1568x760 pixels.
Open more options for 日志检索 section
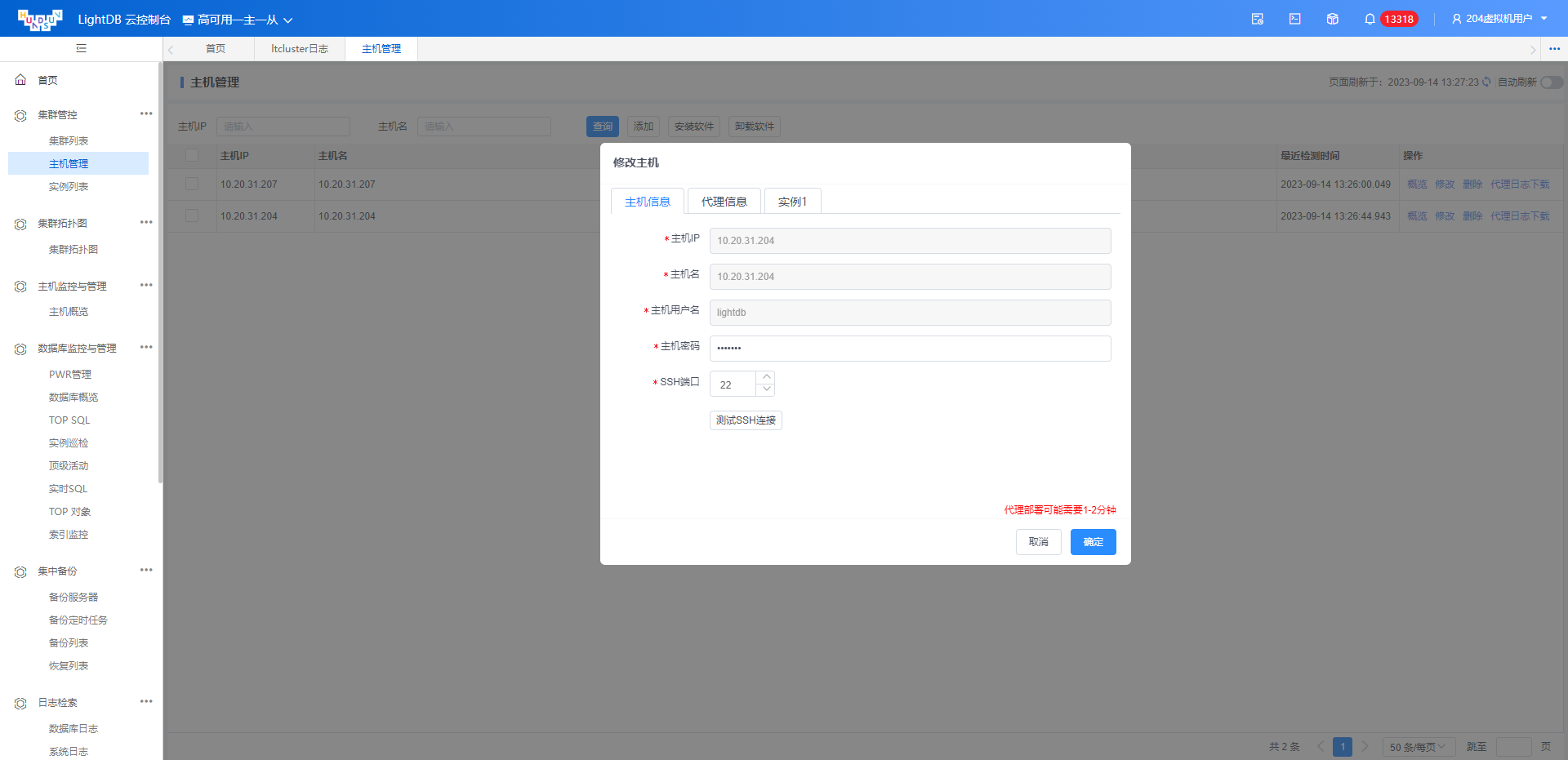[146, 701]
